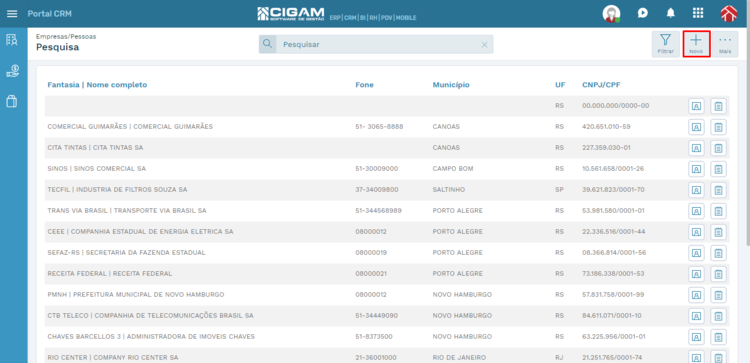Screen dimensions: 750x363
Task: Open the hamburger main menu
Action: click(x=12, y=14)
